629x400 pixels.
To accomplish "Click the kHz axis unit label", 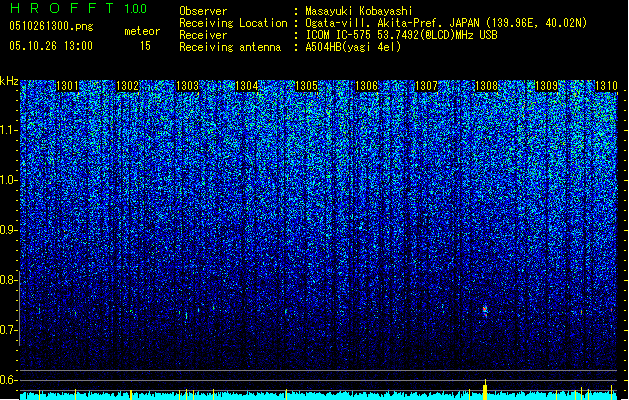I will click(x=9, y=81).
